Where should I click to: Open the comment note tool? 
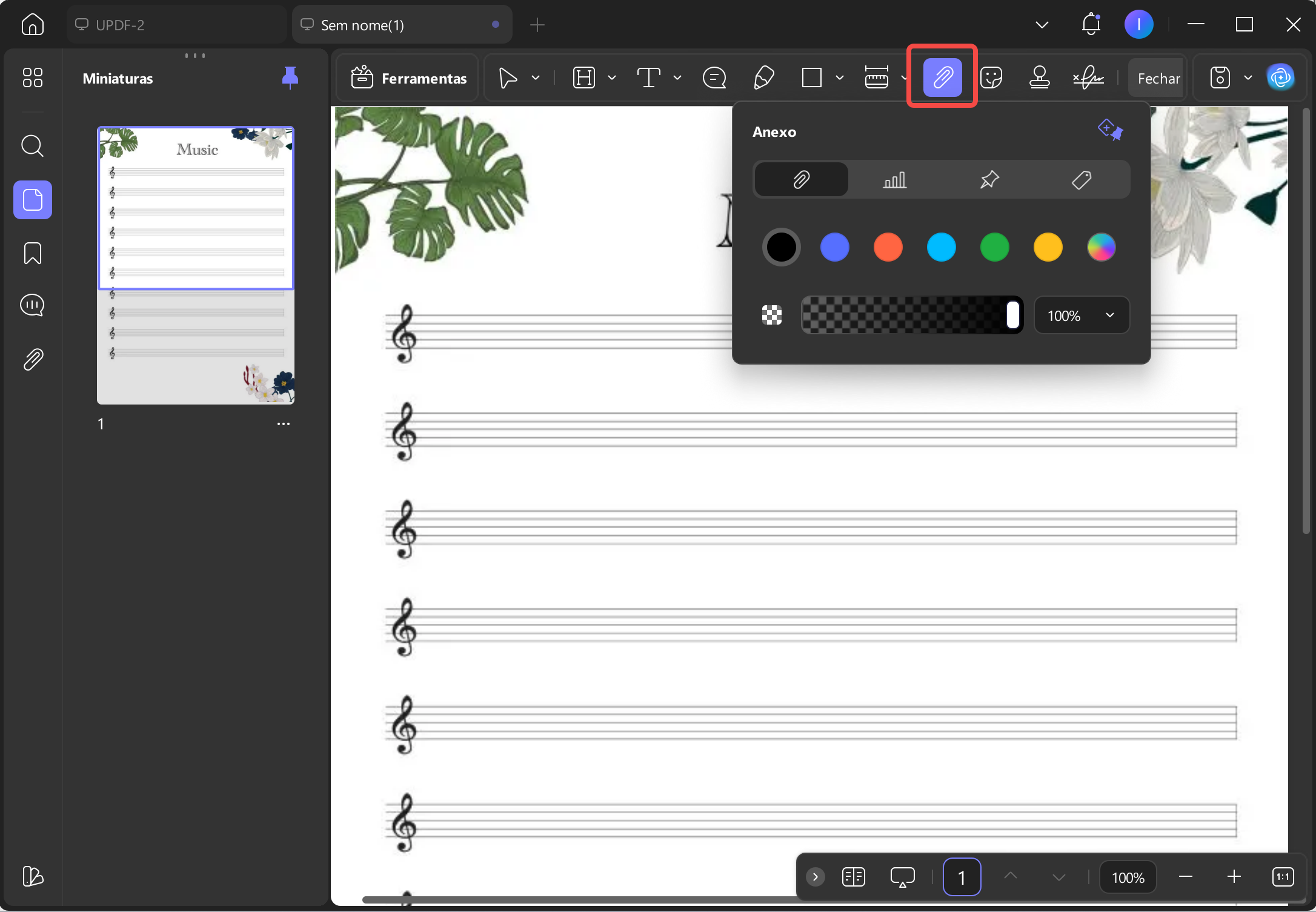714,78
